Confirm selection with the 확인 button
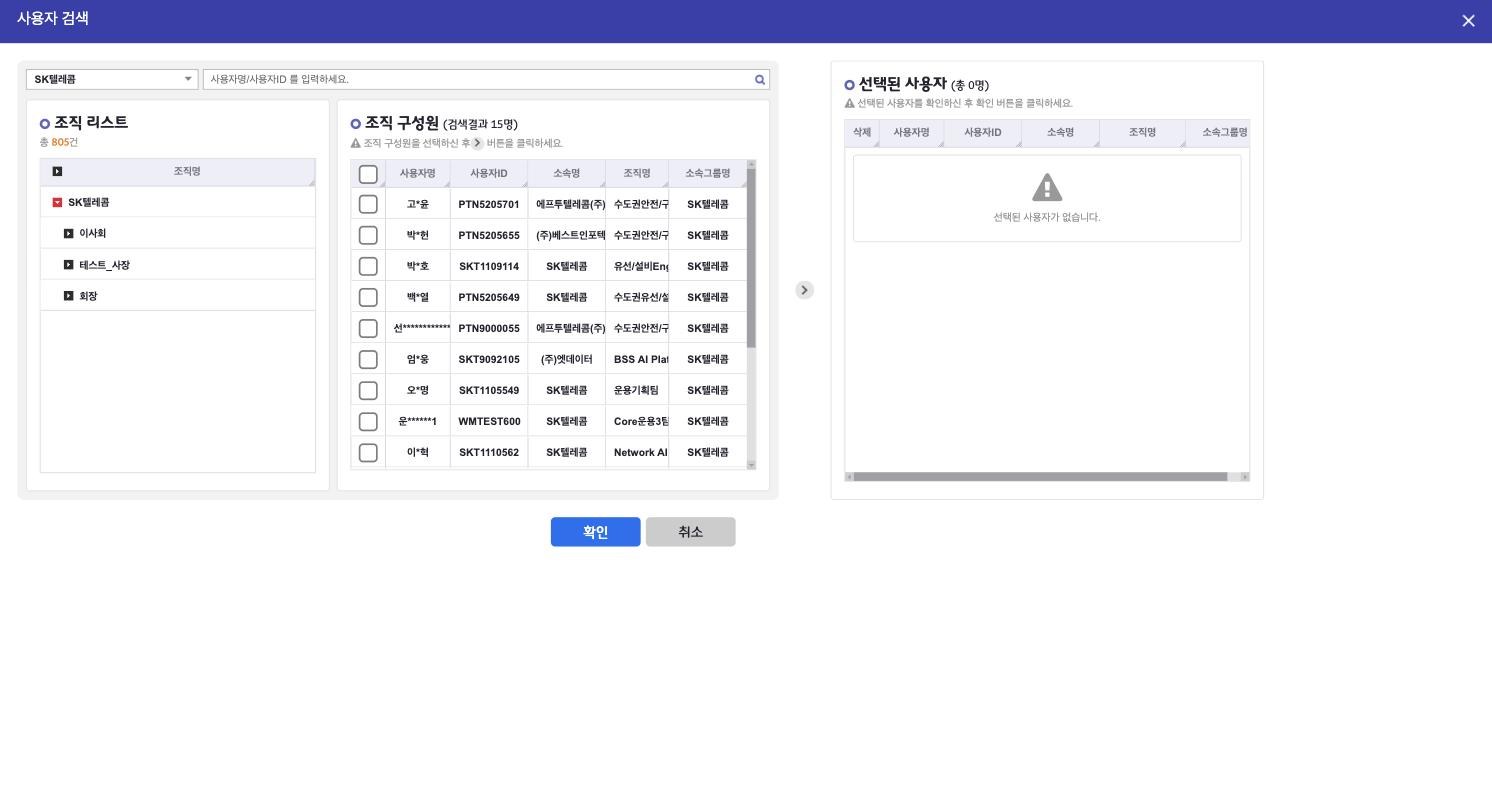The width and height of the screenshot is (1492, 812). pyautogui.click(x=595, y=532)
